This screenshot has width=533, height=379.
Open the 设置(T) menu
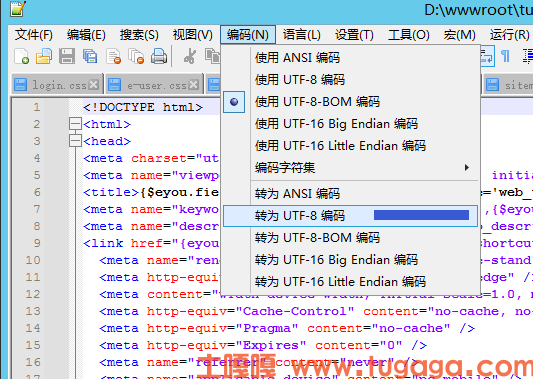click(354, 35)
